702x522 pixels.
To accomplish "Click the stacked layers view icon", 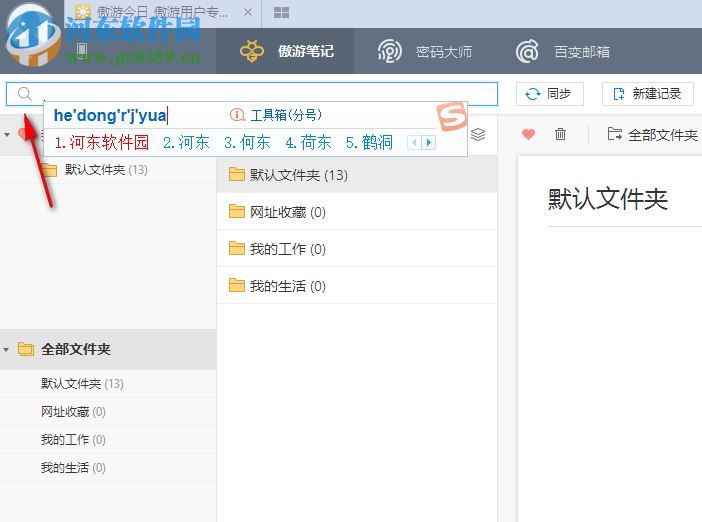I will [478, 134].
